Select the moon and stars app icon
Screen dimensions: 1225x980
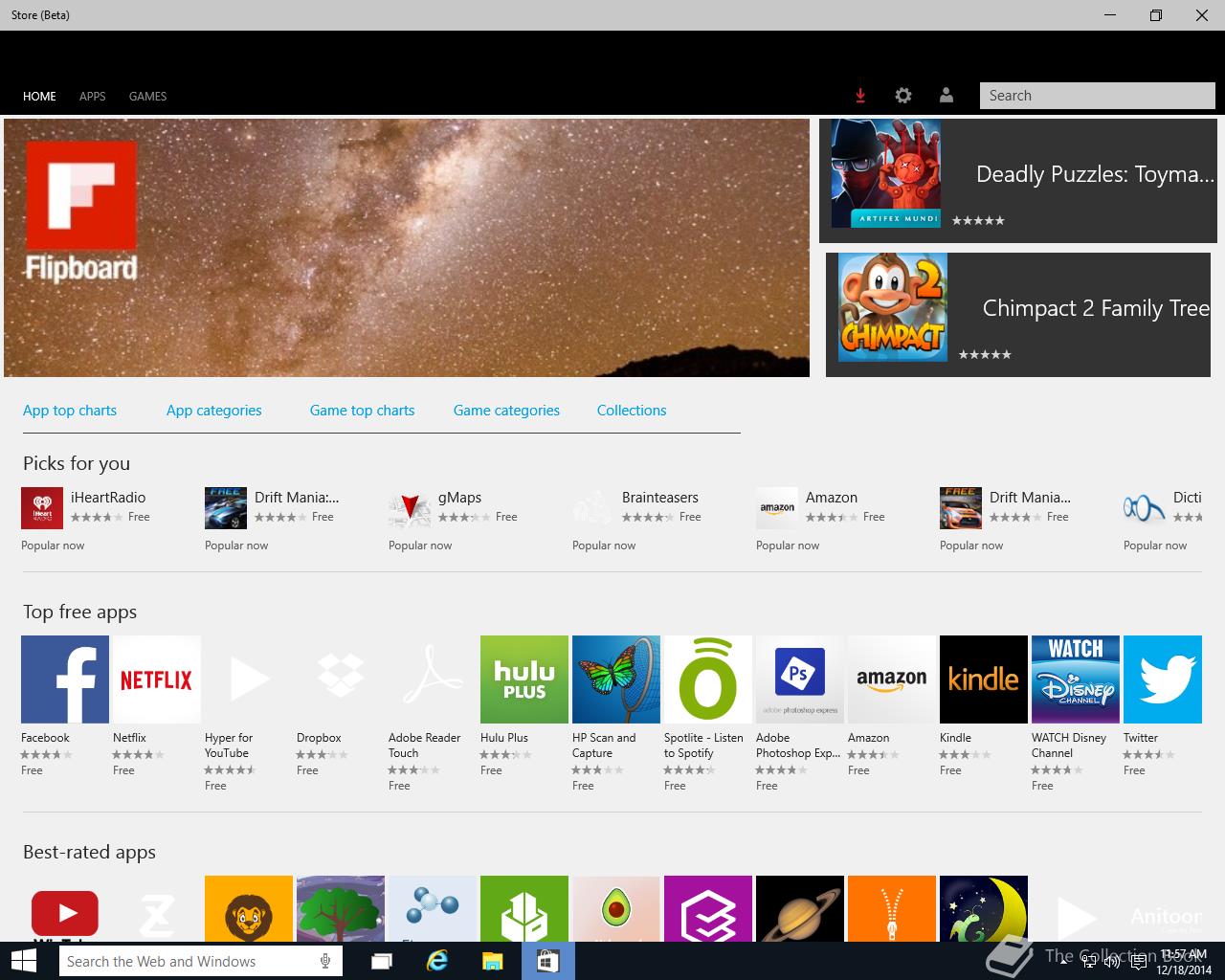click(984, 908)
